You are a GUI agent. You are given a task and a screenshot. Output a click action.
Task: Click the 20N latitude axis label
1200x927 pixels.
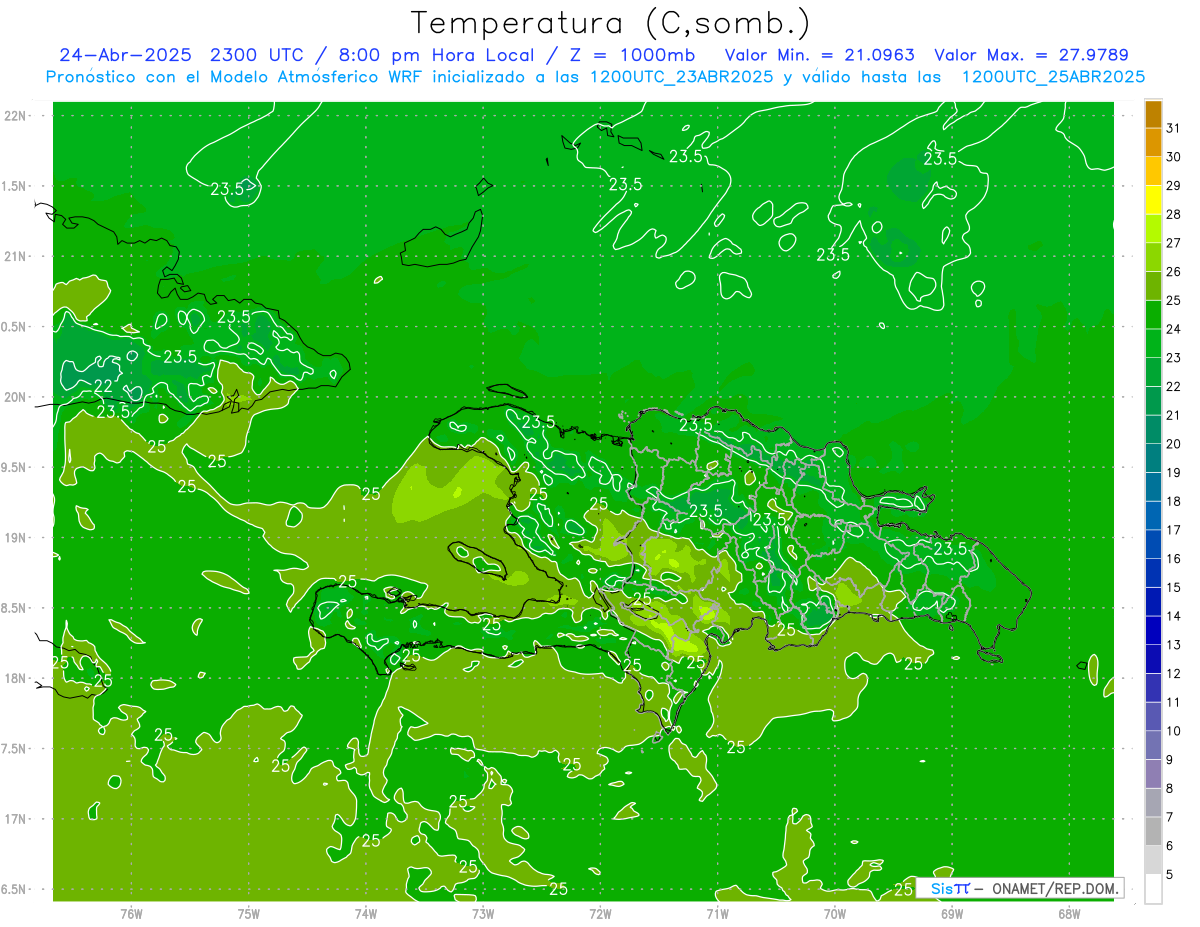15,397
